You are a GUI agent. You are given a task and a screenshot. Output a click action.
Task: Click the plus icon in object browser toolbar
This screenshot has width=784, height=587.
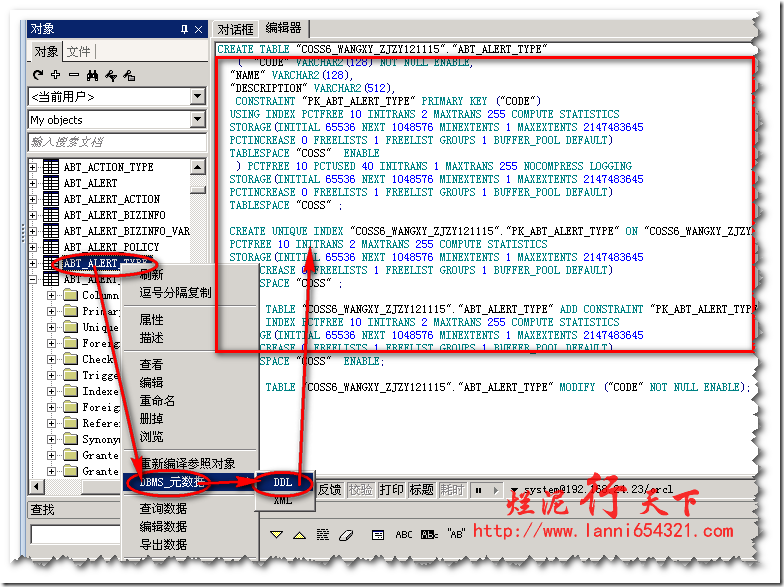coord(55,75)
